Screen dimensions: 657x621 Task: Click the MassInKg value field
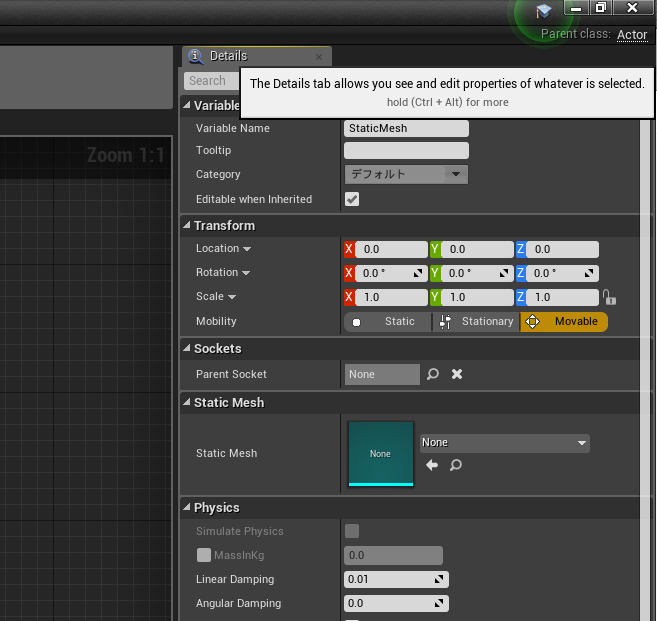(393, 556)
